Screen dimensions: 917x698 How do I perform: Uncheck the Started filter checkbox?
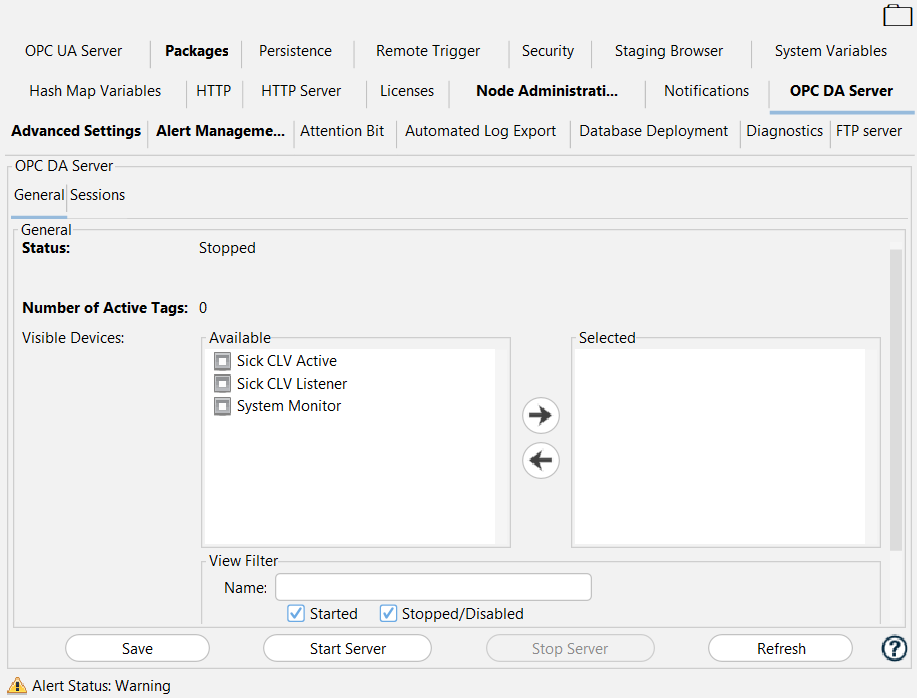coord(296,614)
